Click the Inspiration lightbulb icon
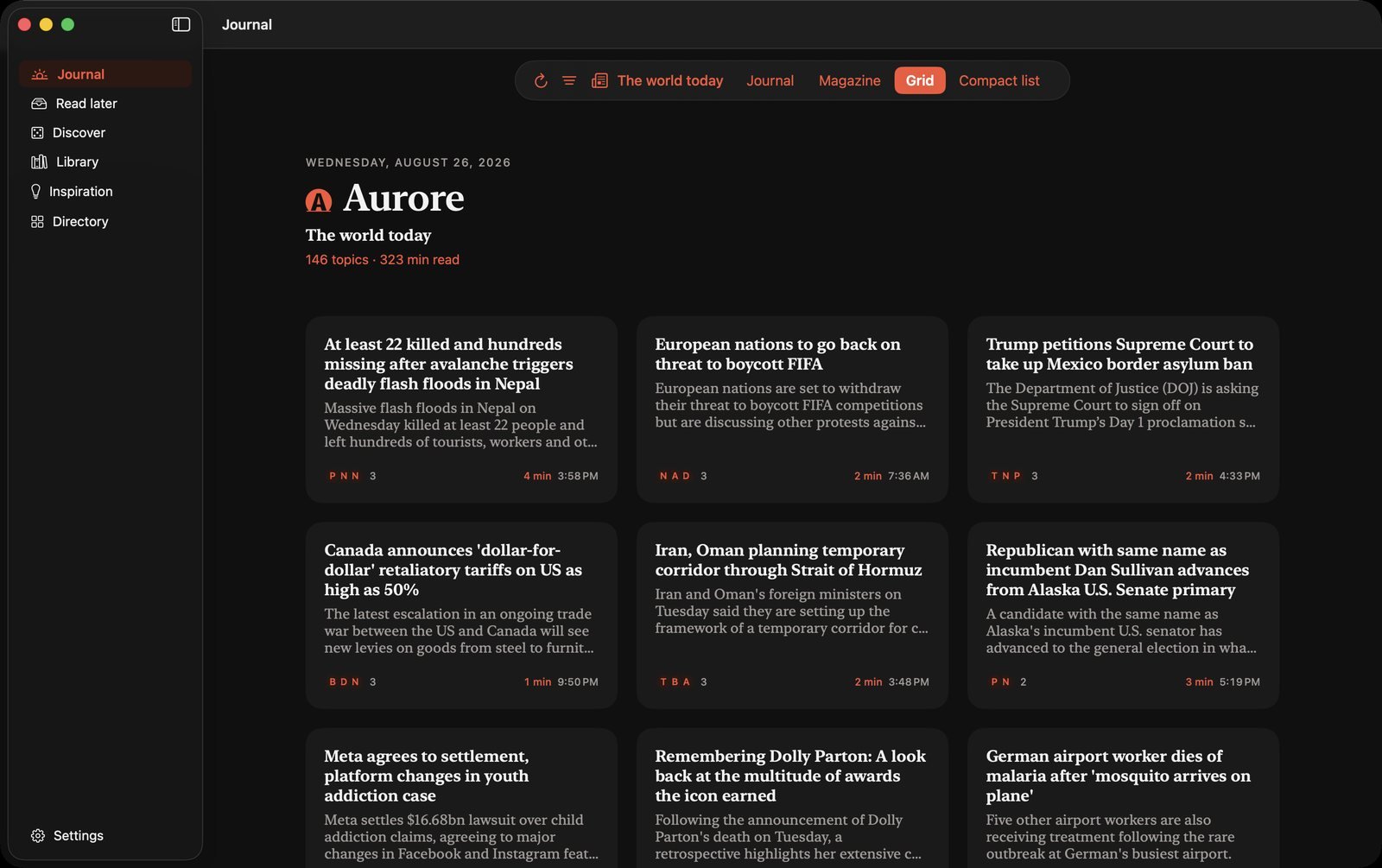The height and width of the screenshot is (868, 1382). [x=35, y=192]
